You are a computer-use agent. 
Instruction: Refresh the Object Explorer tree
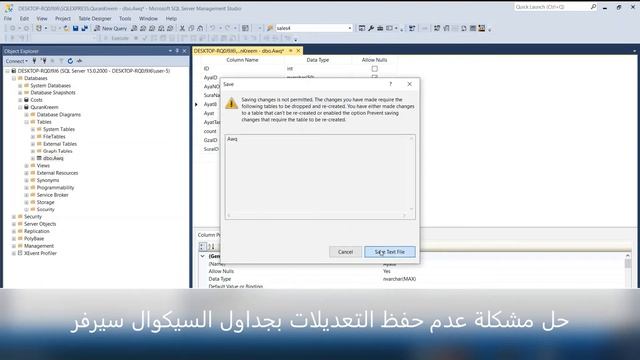coord(70,61)
